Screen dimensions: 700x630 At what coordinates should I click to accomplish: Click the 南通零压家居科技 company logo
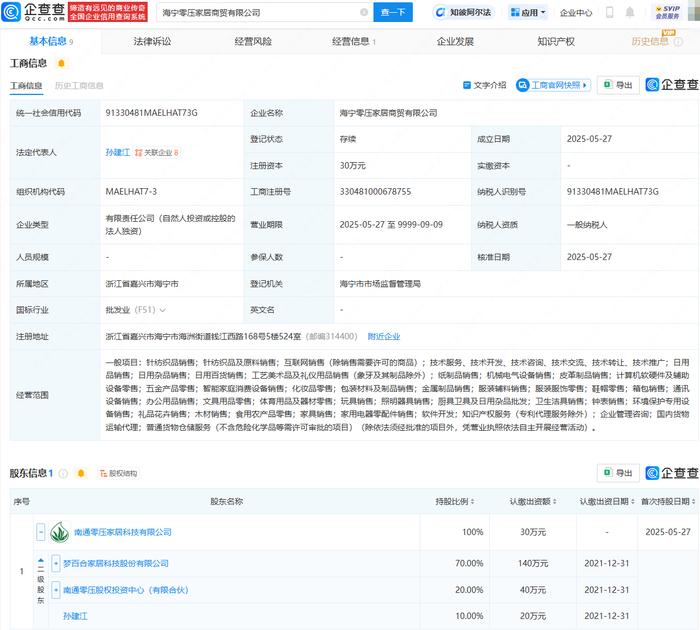[x=60, y=532]
